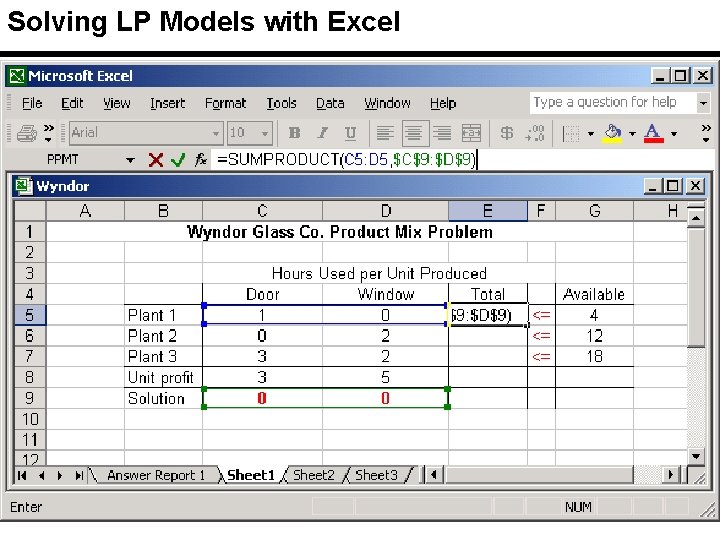Open the Tools menu
The height and width of the screenshot is (540, 720).
coord(281,103)
